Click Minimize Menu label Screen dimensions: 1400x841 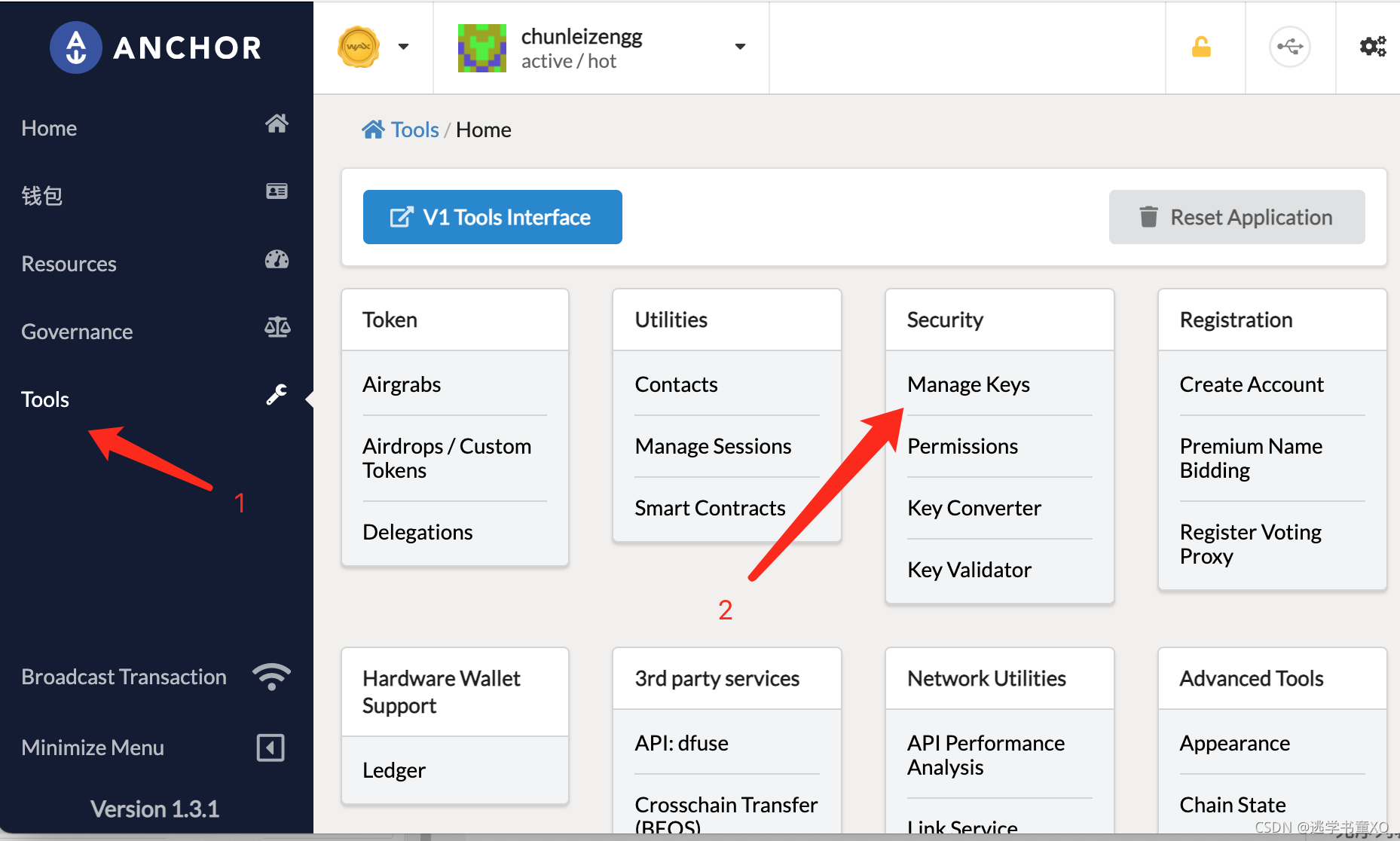(93, 748)
